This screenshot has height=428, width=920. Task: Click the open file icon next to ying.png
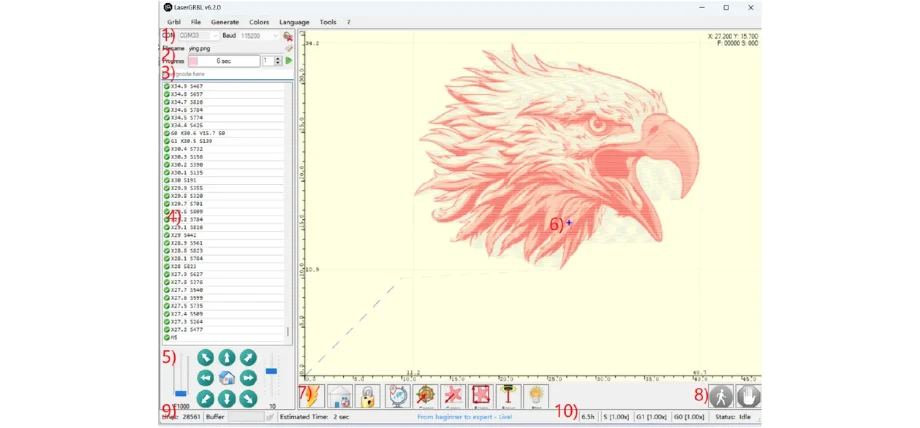point(288,48)
